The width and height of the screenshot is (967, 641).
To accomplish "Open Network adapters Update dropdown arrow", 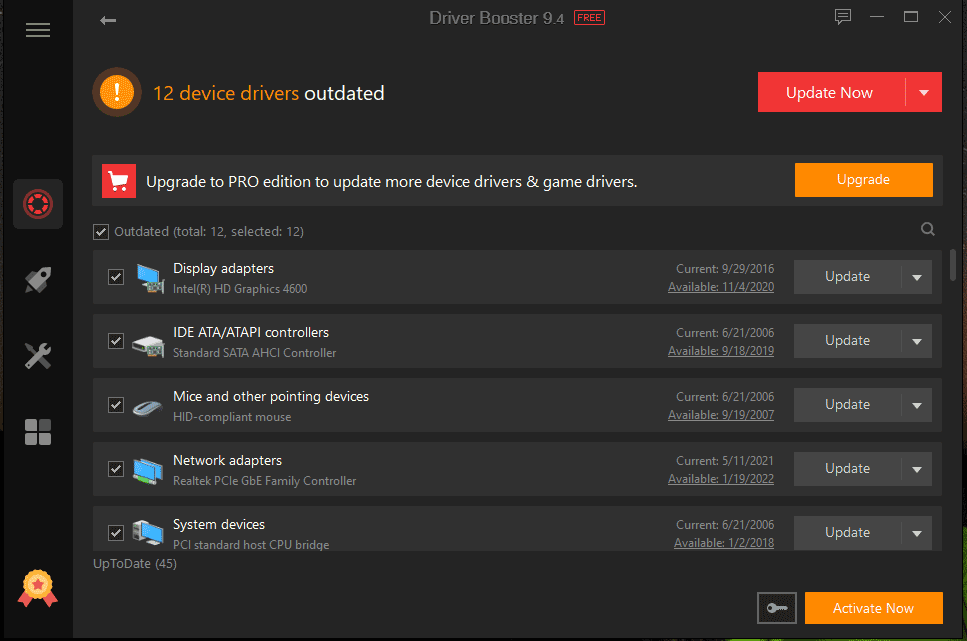I will pyautogui.click(x=917, y=469).
